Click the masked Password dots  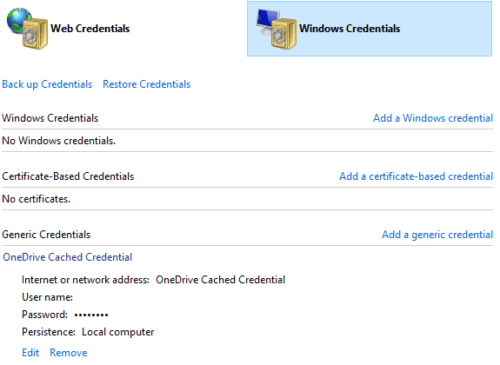click(91, 315)
